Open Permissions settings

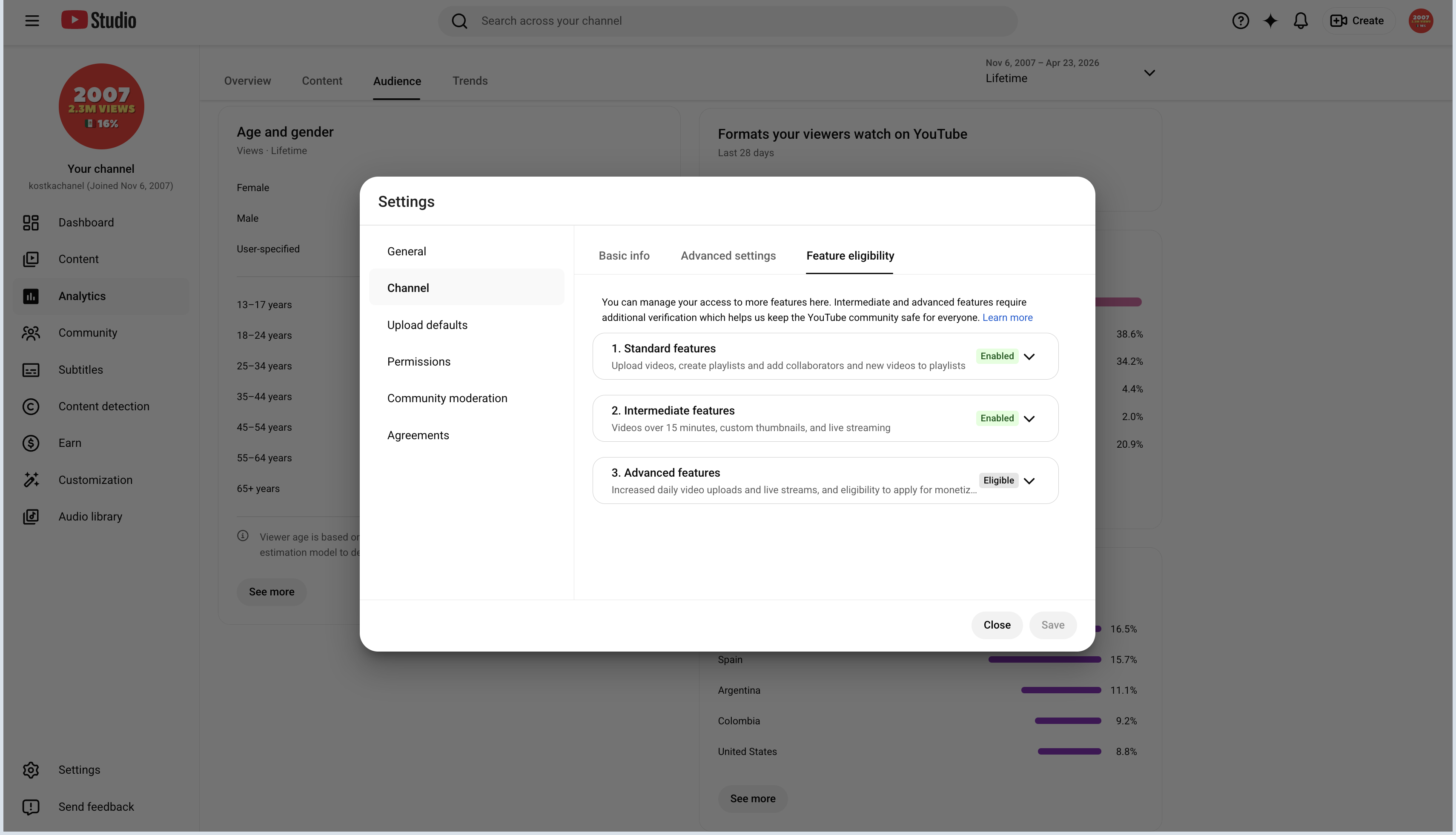[467, 361]
